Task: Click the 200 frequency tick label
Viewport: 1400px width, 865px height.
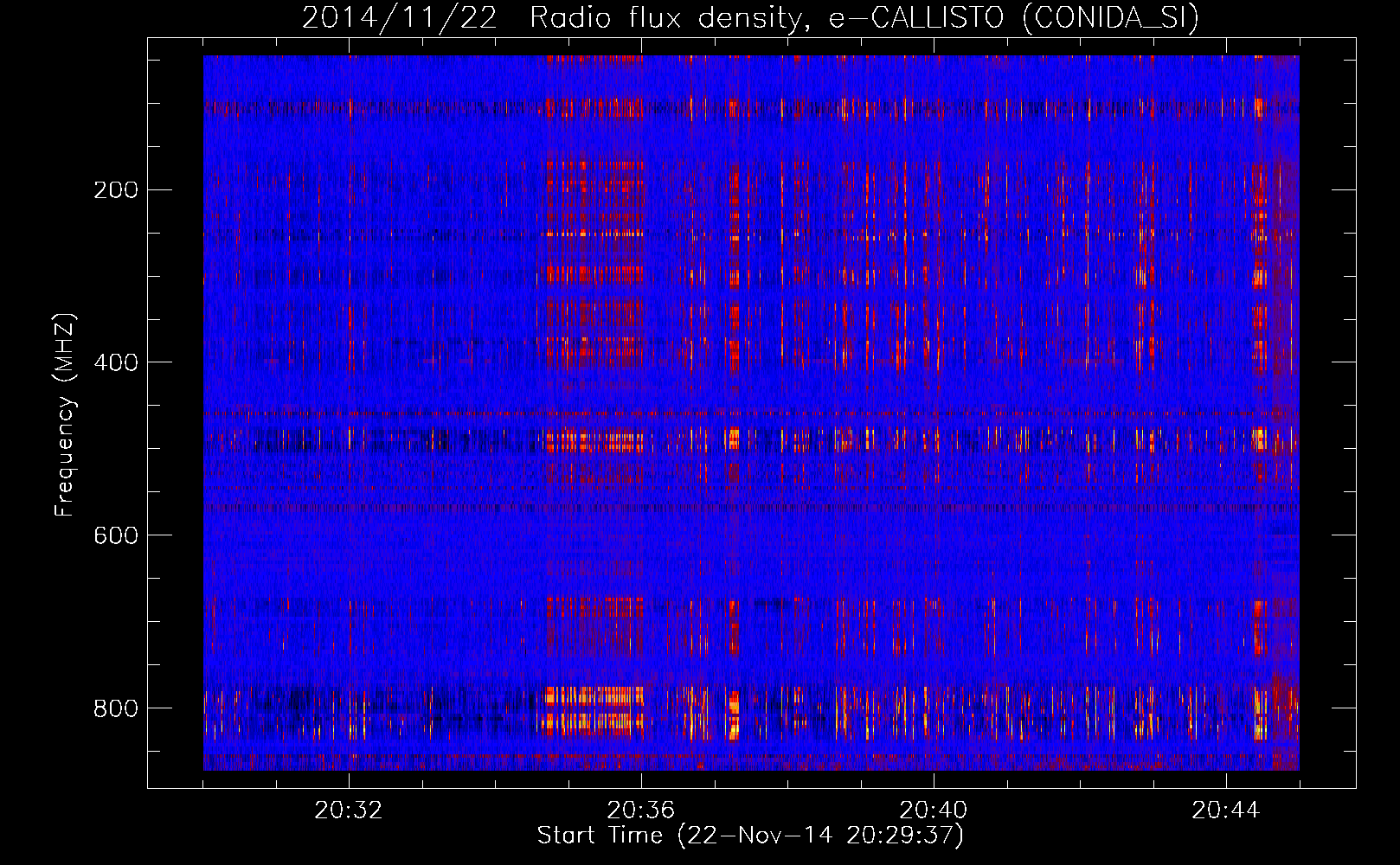Action: click(x=116, y=189)
